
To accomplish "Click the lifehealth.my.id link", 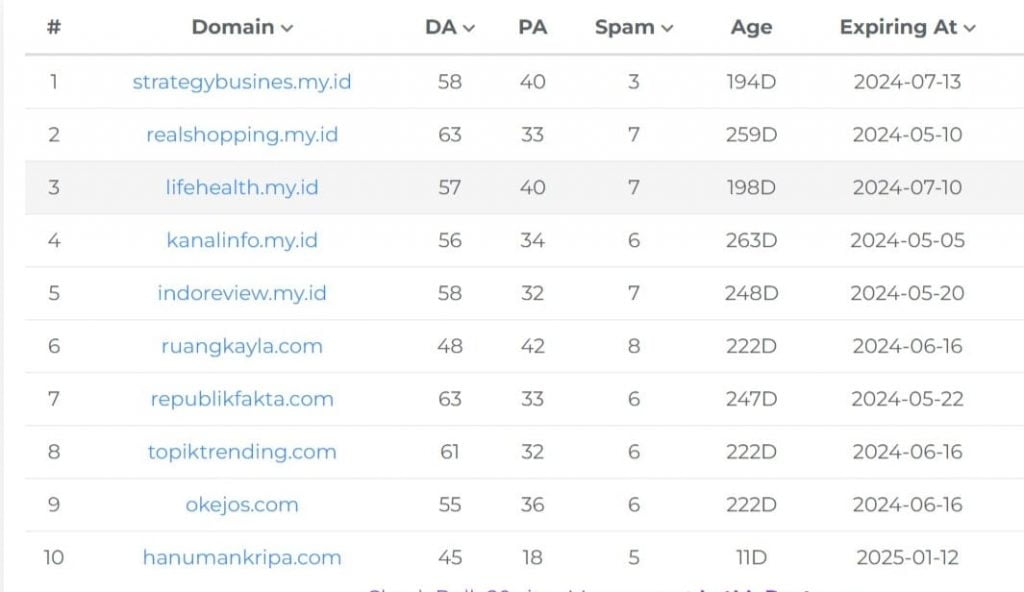I will point(242,188).
